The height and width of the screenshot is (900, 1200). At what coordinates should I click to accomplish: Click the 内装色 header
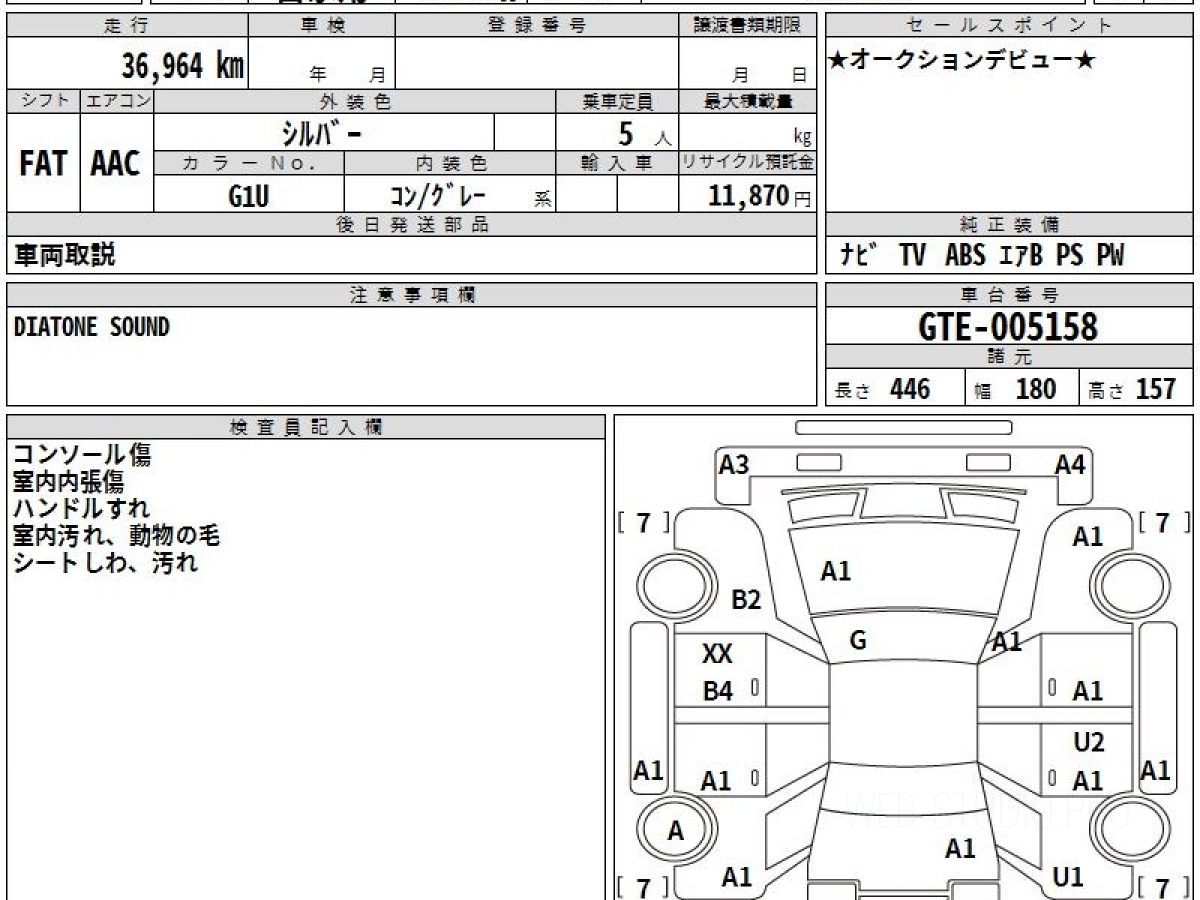coord(450,163)
